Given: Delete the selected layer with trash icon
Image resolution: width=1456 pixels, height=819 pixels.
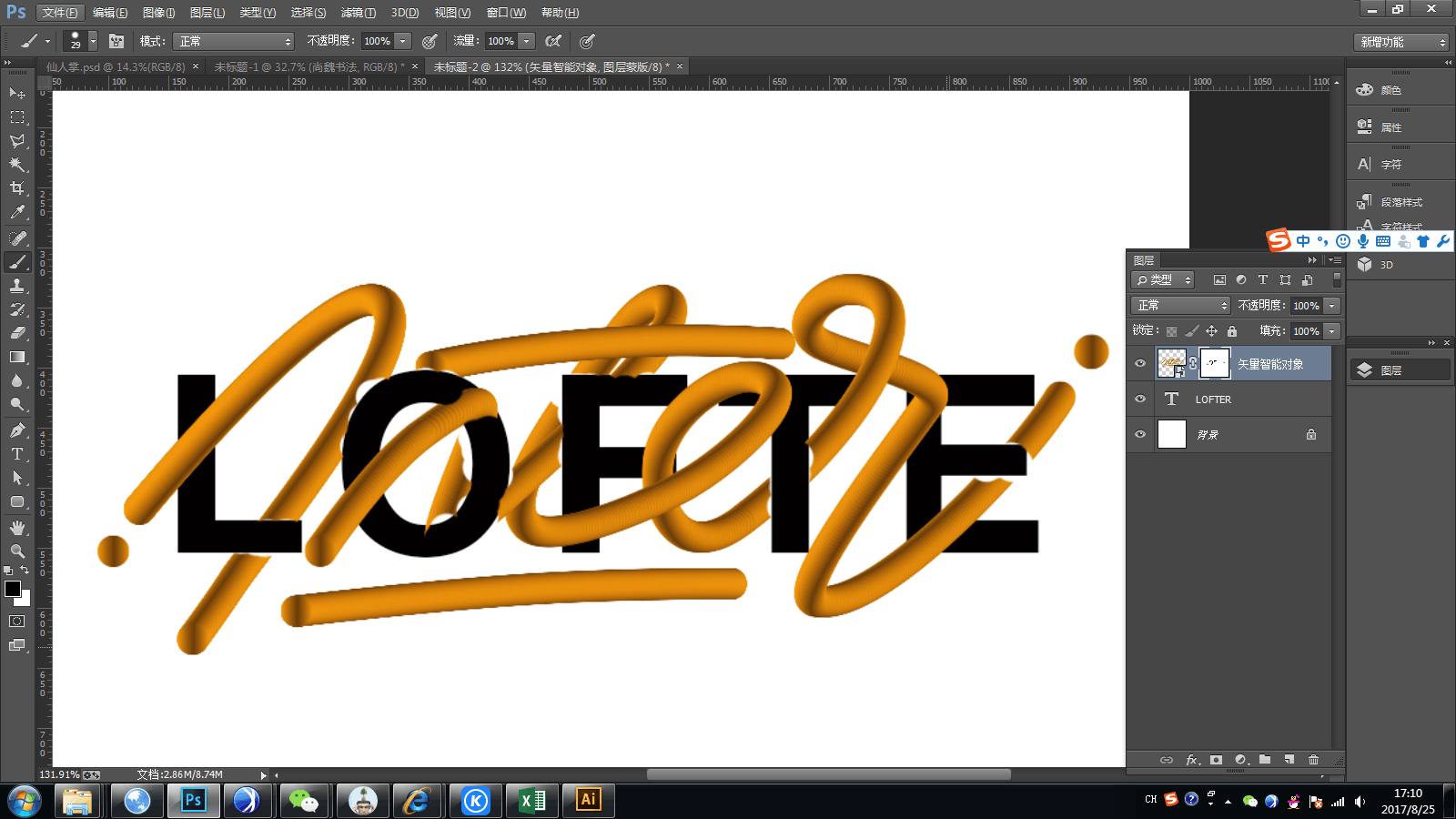Looking at the screenshot, I should [x=1313, y=760].
